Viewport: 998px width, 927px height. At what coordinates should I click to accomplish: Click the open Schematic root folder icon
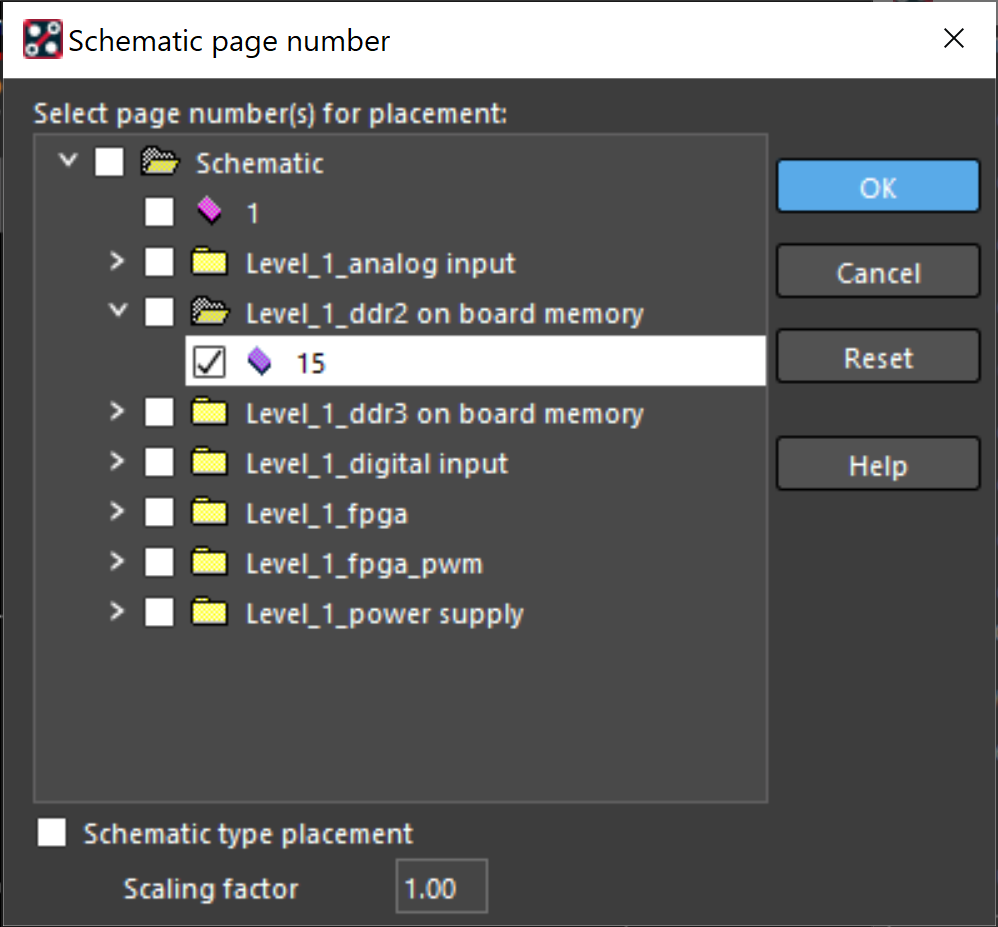pyautogui.click(x=160, y=161)
